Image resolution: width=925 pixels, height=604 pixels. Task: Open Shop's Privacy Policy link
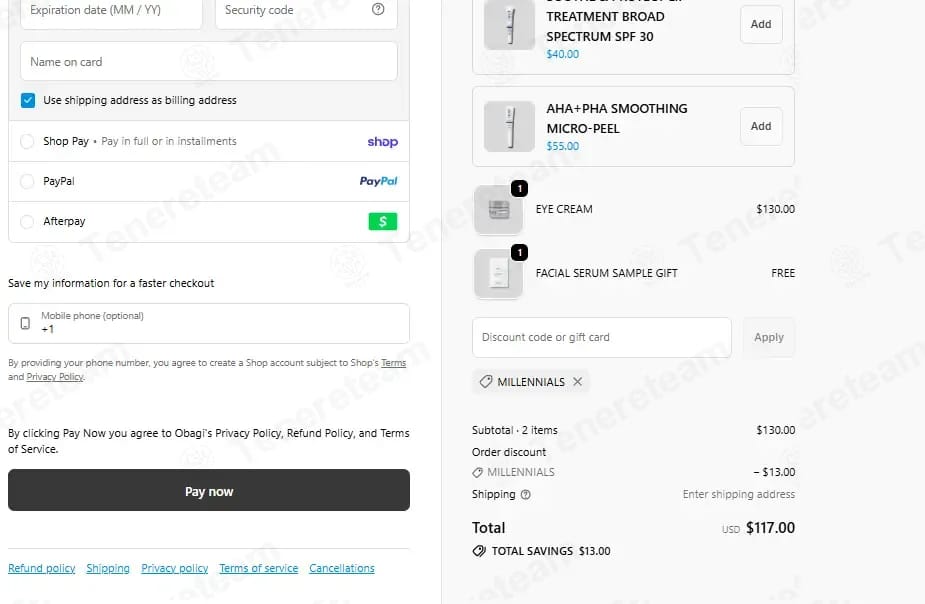coord(55,377)
